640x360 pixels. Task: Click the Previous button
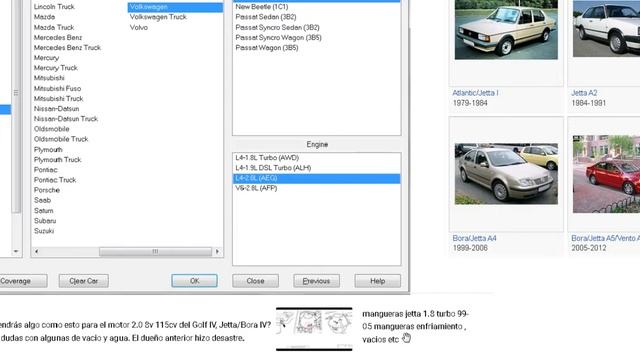(x=316, y=281)
